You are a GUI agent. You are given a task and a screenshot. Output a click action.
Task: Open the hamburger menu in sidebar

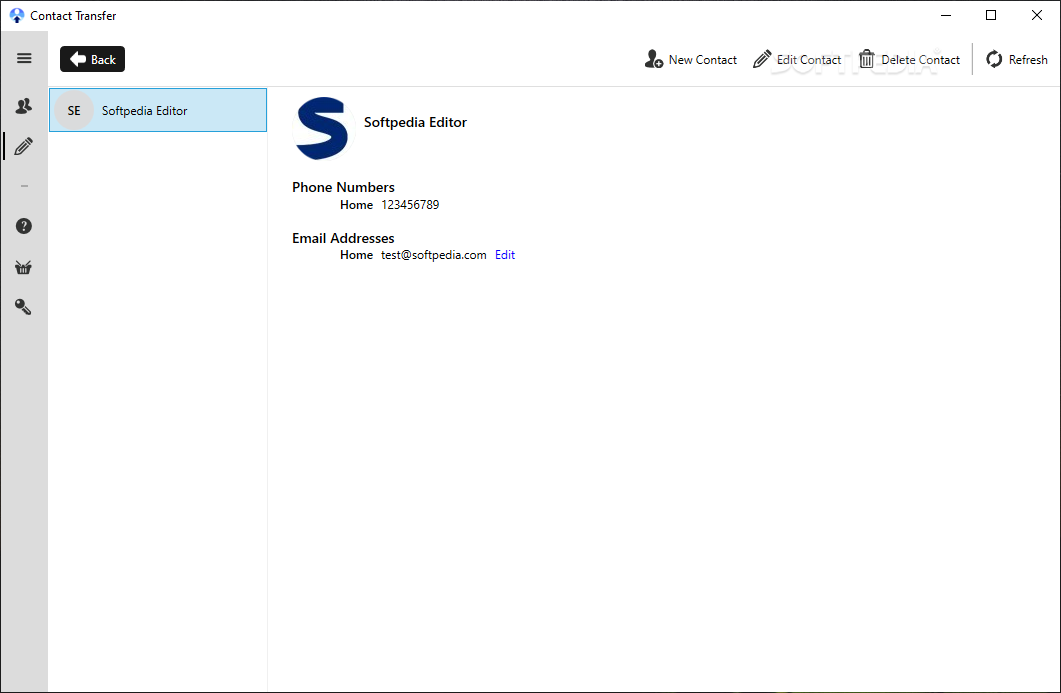24,58
